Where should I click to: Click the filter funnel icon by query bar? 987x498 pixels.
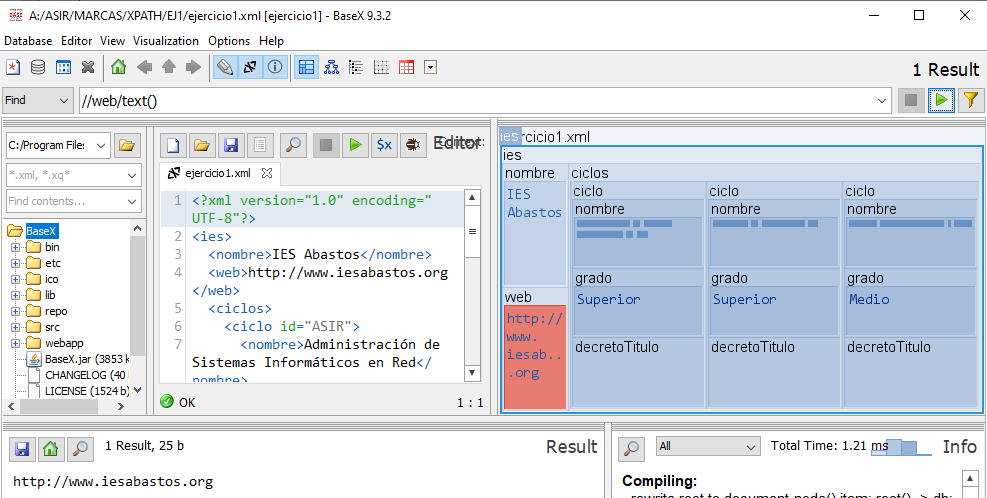(969, 100)
